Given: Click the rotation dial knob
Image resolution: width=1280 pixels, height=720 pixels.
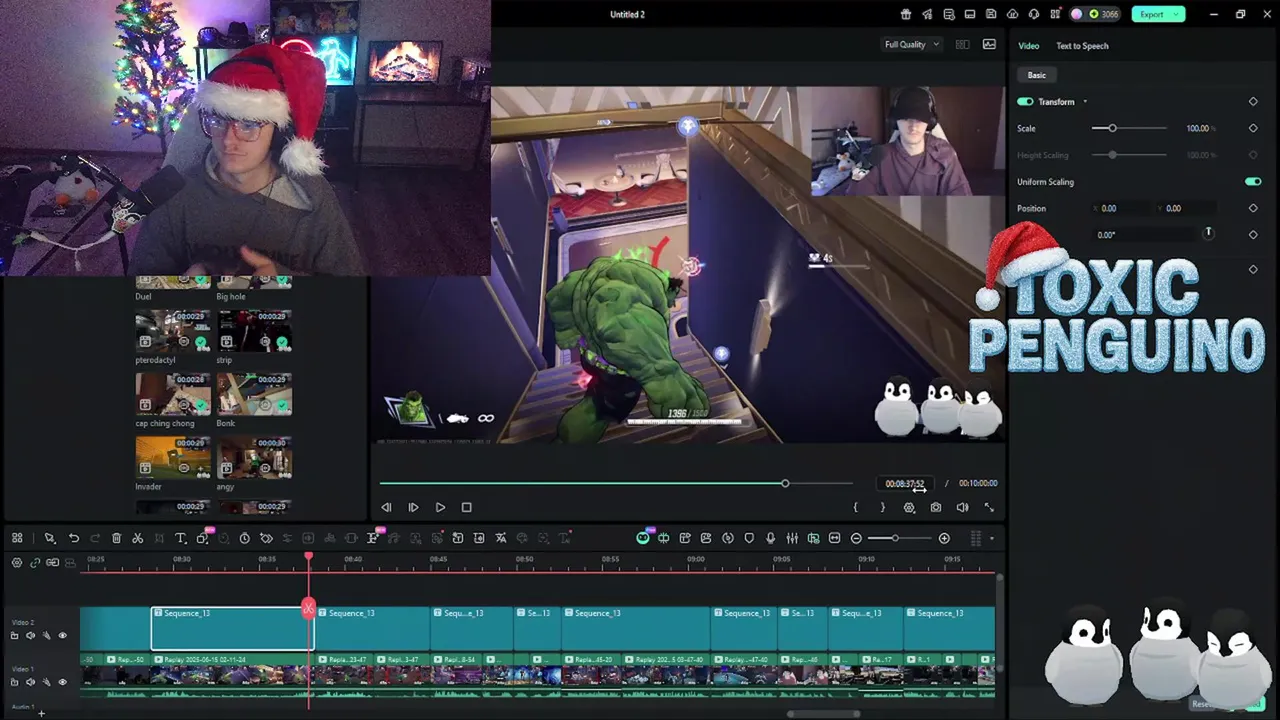Looking at the screenshot, I should (x=1208, y=233).
